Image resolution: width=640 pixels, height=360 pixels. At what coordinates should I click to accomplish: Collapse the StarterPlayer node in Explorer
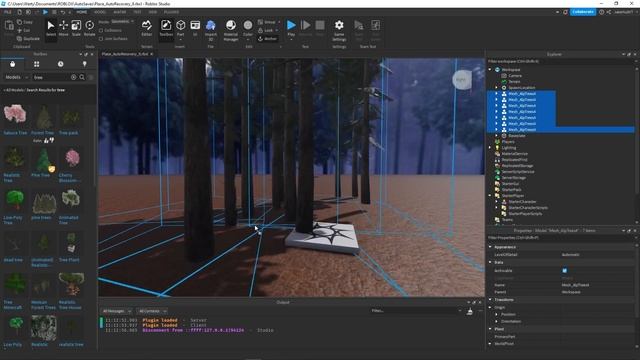(490, 196)
